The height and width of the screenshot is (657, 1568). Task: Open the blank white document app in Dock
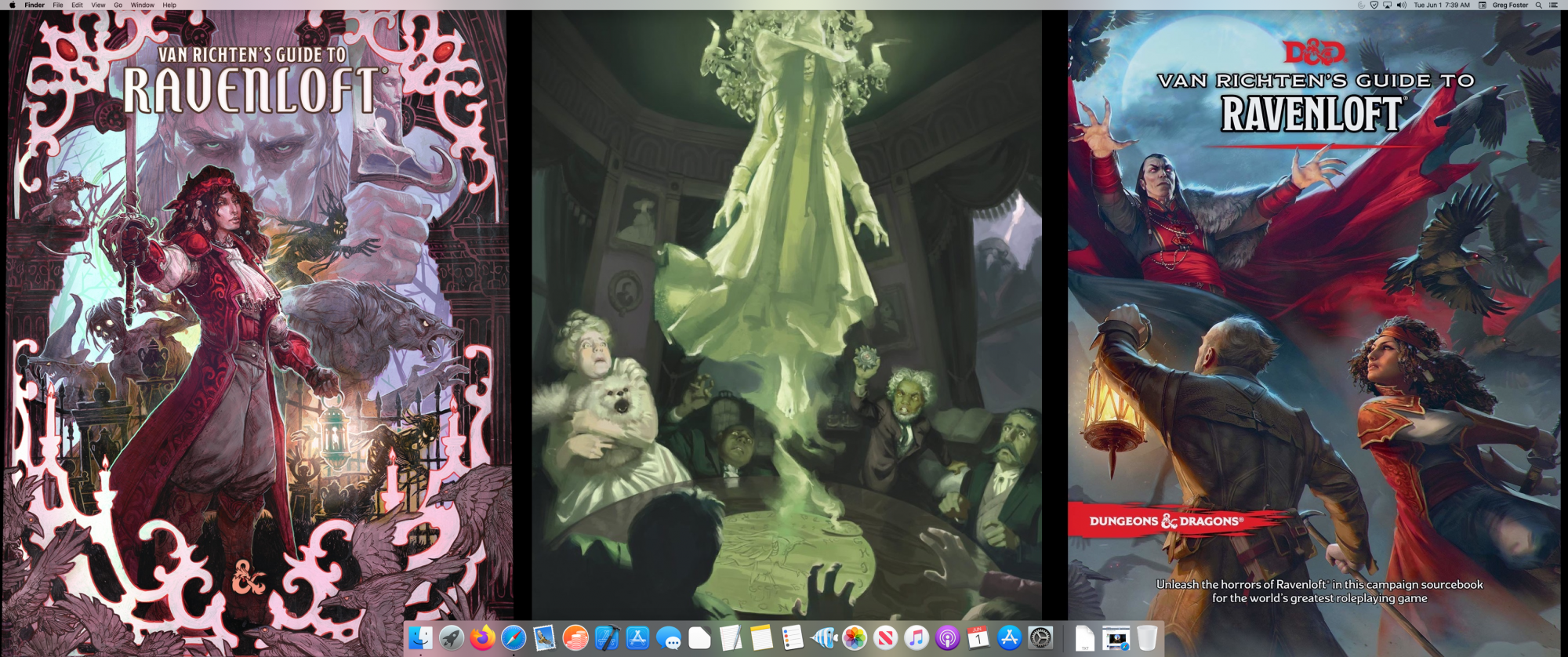coord(699,638)
